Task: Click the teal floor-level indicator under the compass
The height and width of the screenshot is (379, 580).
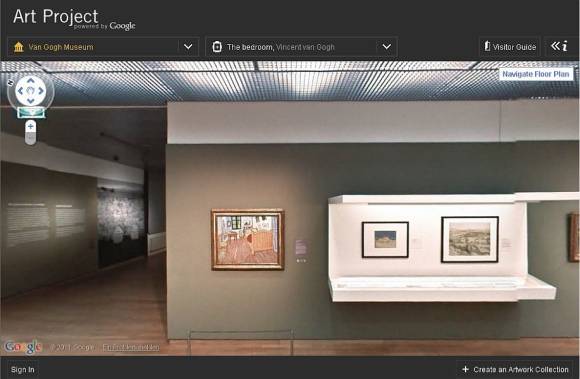Action: [31, 112]
